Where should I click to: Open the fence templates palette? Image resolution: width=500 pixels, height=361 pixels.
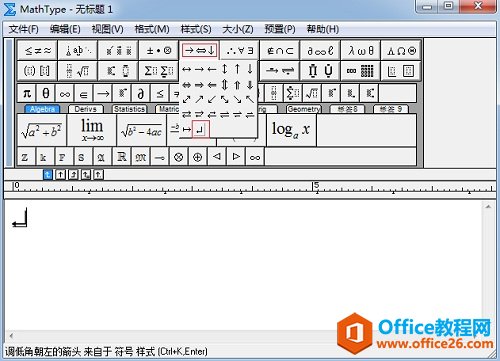pos(37,71)
